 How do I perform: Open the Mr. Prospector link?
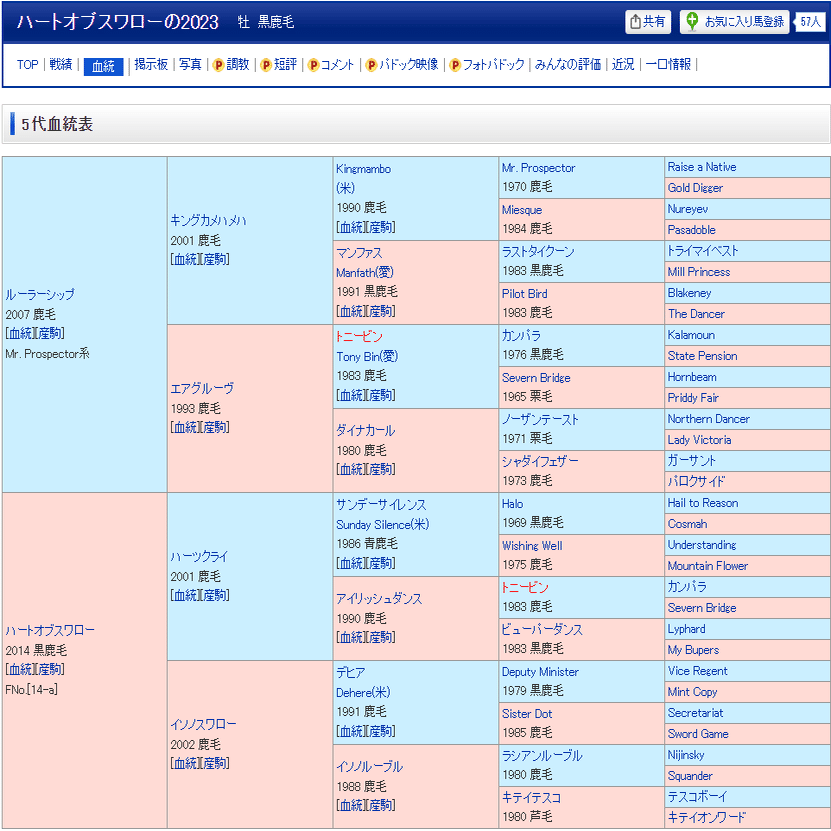[538, 168]
